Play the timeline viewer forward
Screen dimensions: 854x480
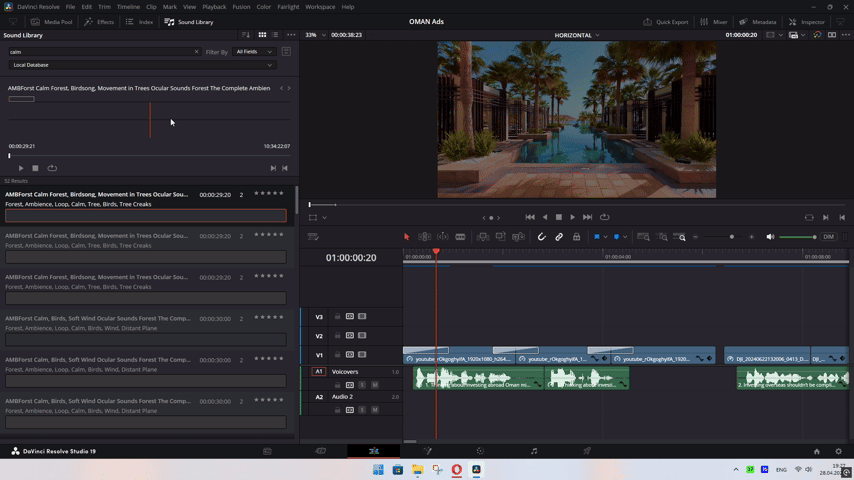pyautogui.click(x=572, y=217)
